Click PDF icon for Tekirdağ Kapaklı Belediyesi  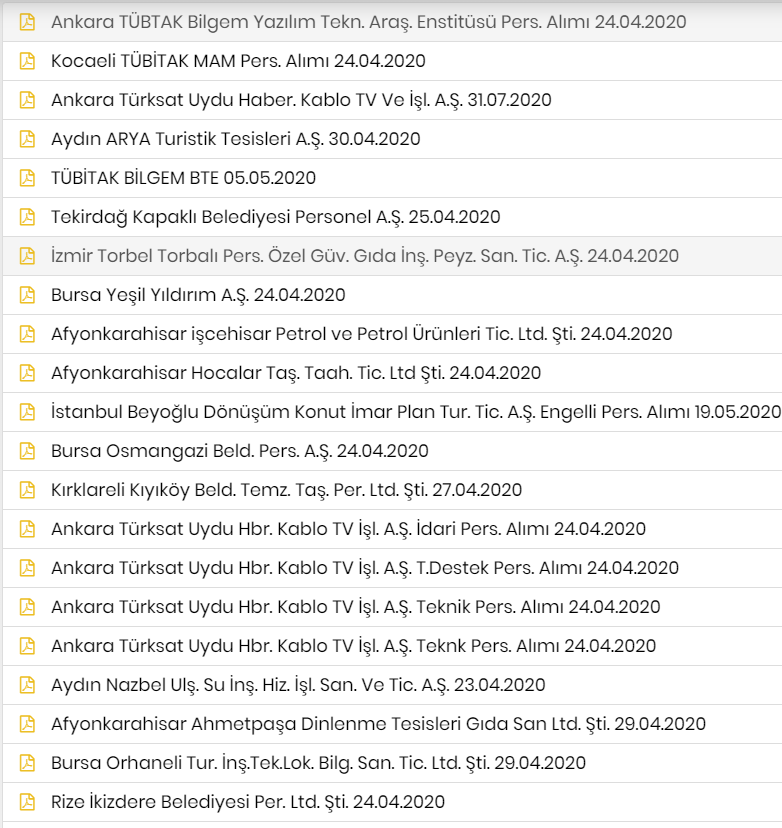(x=27, y=217)
